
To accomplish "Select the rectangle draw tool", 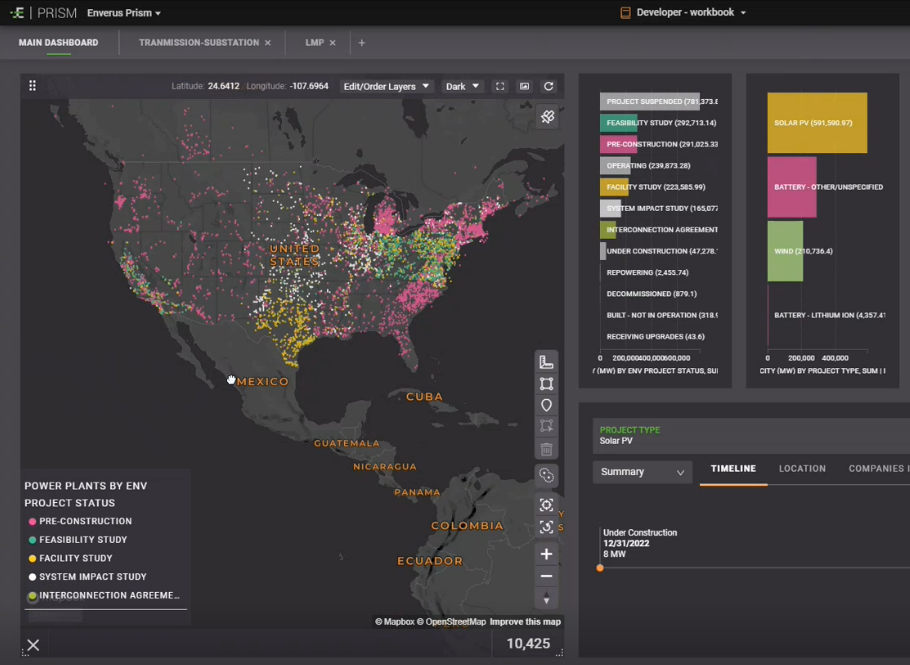I will tap(546, 384).
